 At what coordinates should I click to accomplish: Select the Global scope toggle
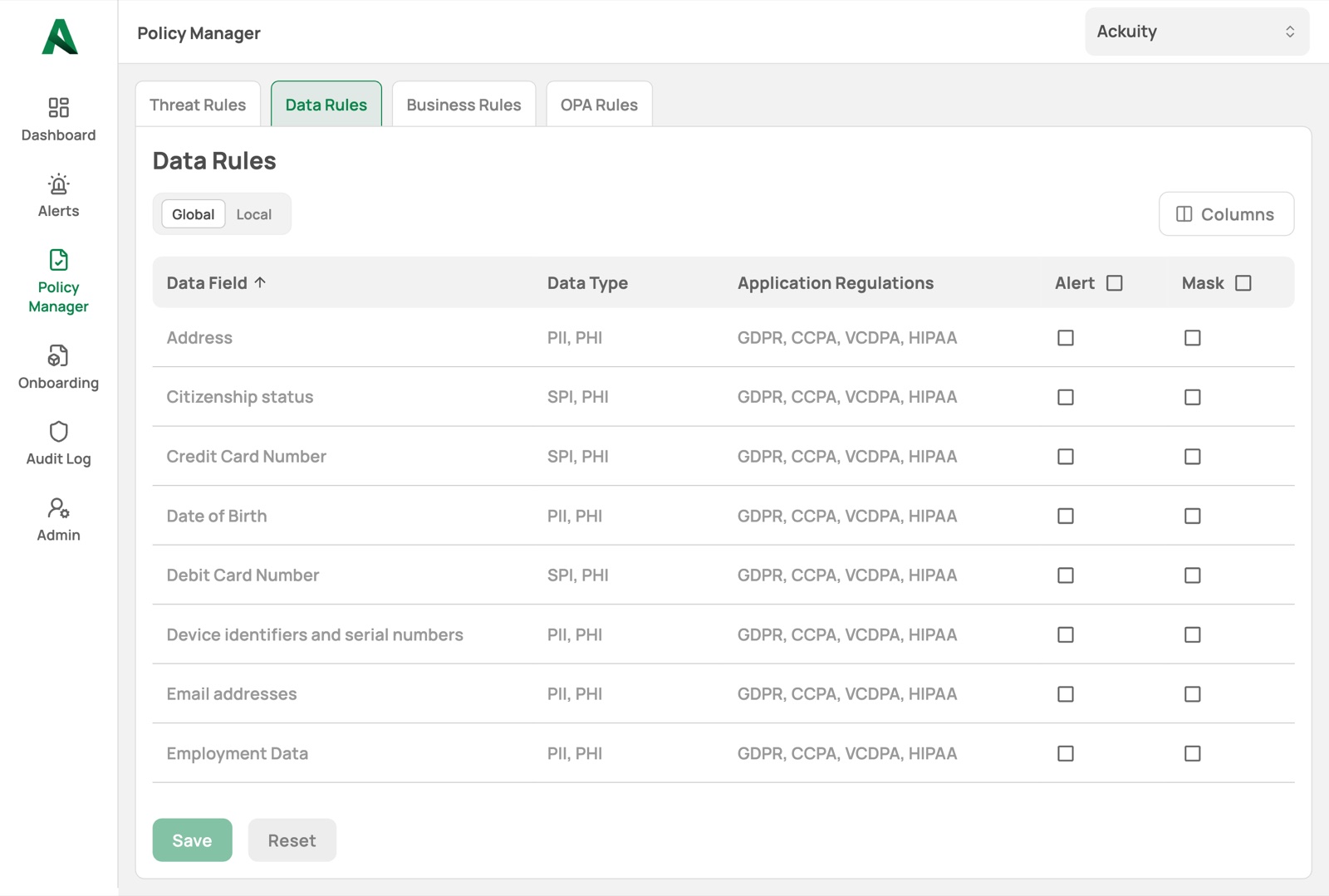(193, 214)
